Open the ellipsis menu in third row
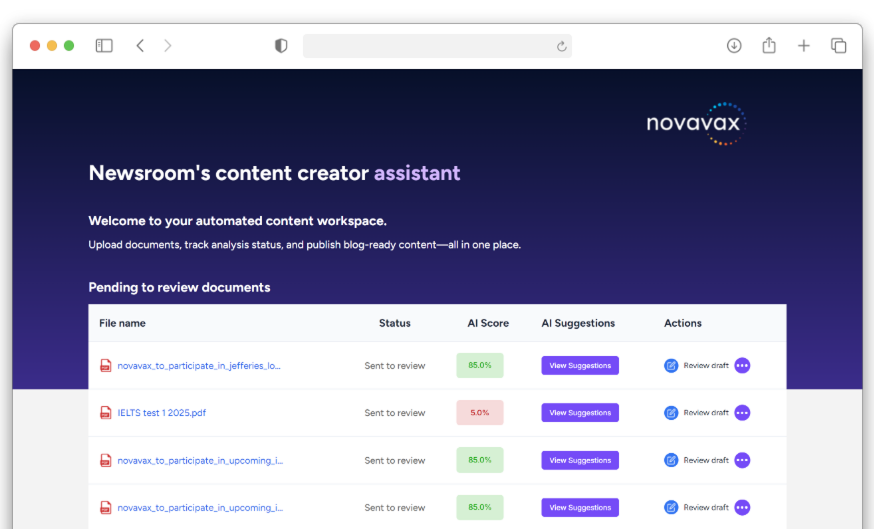This screenshot has width=874, height=529. tap(742, 460)
